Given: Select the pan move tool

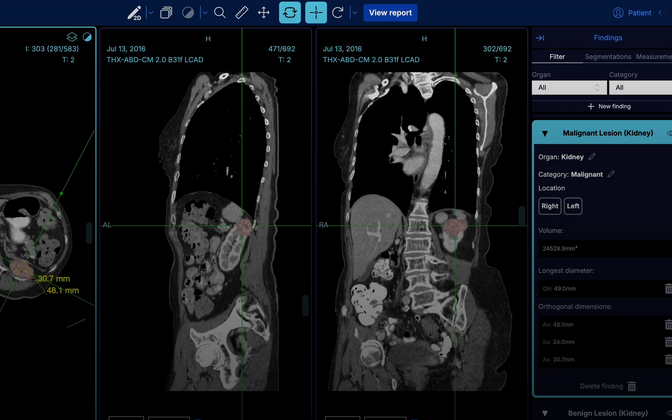Looking at the screenshot, I should click(264, 13).
